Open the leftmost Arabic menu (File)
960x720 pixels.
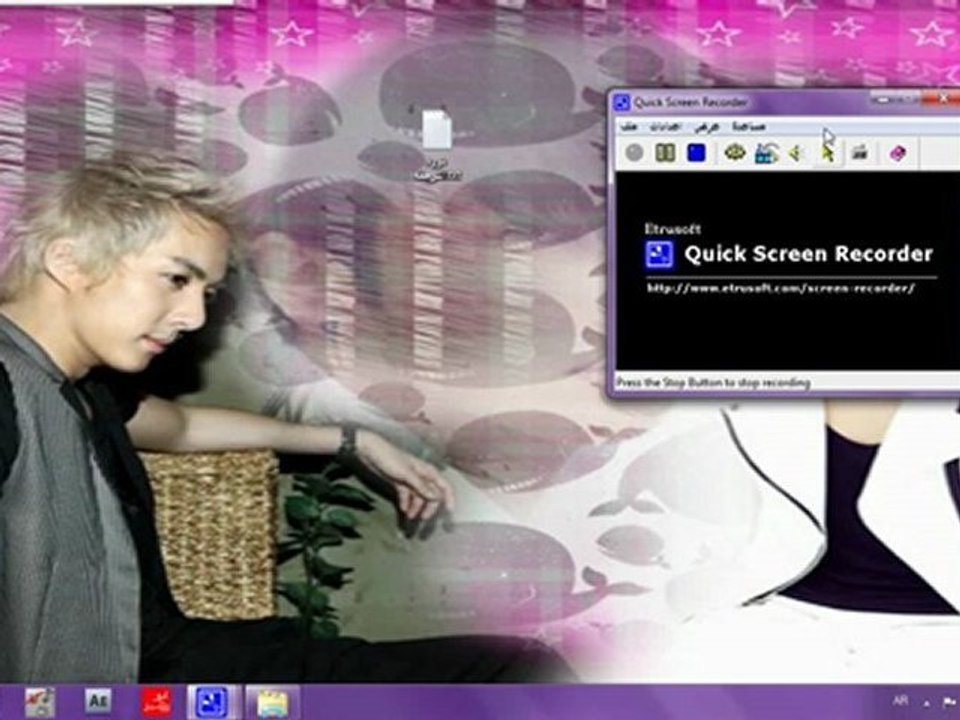(x=629, y=127)
